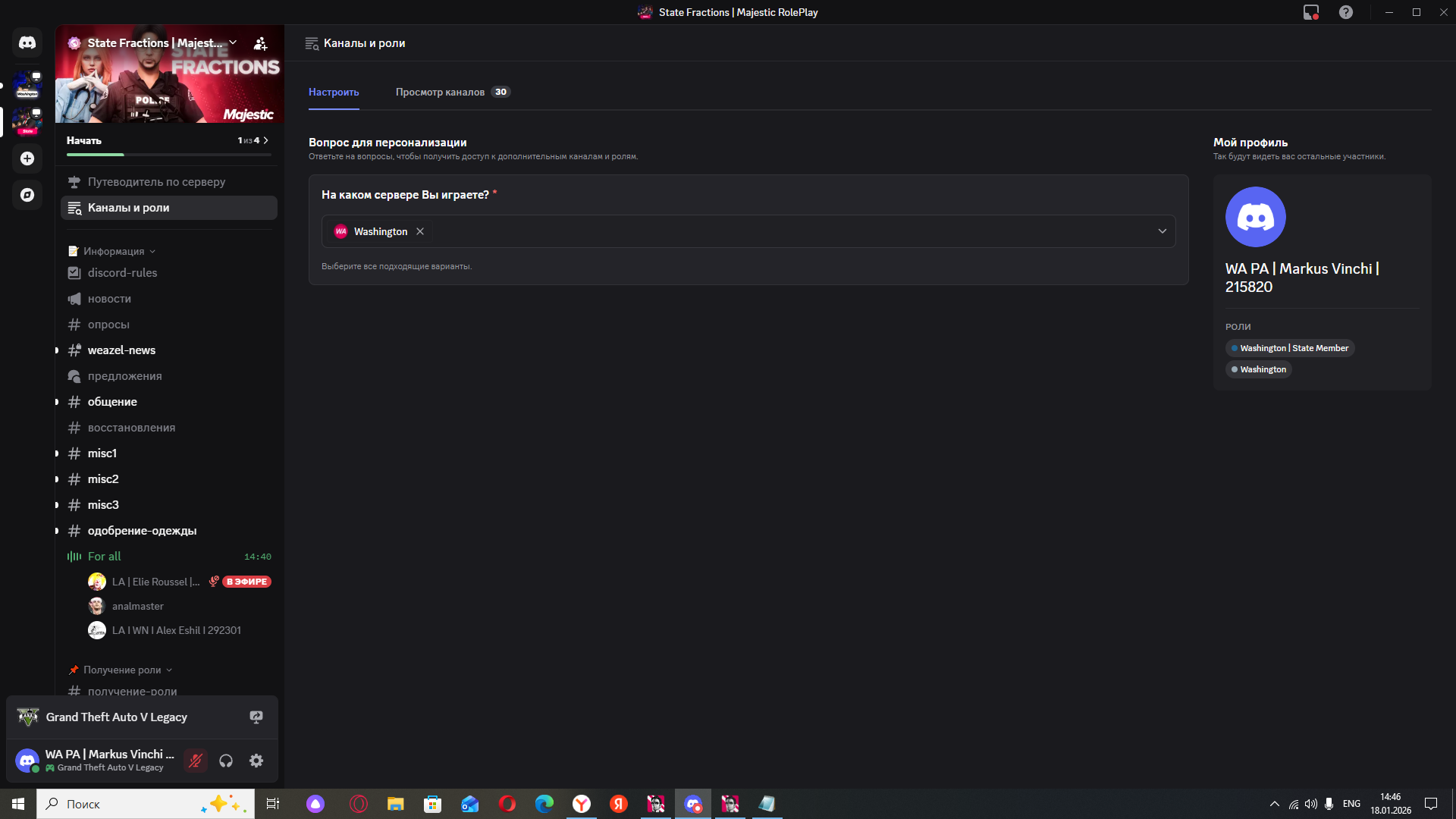Open the help question mark icon

tap(1345, 12)
